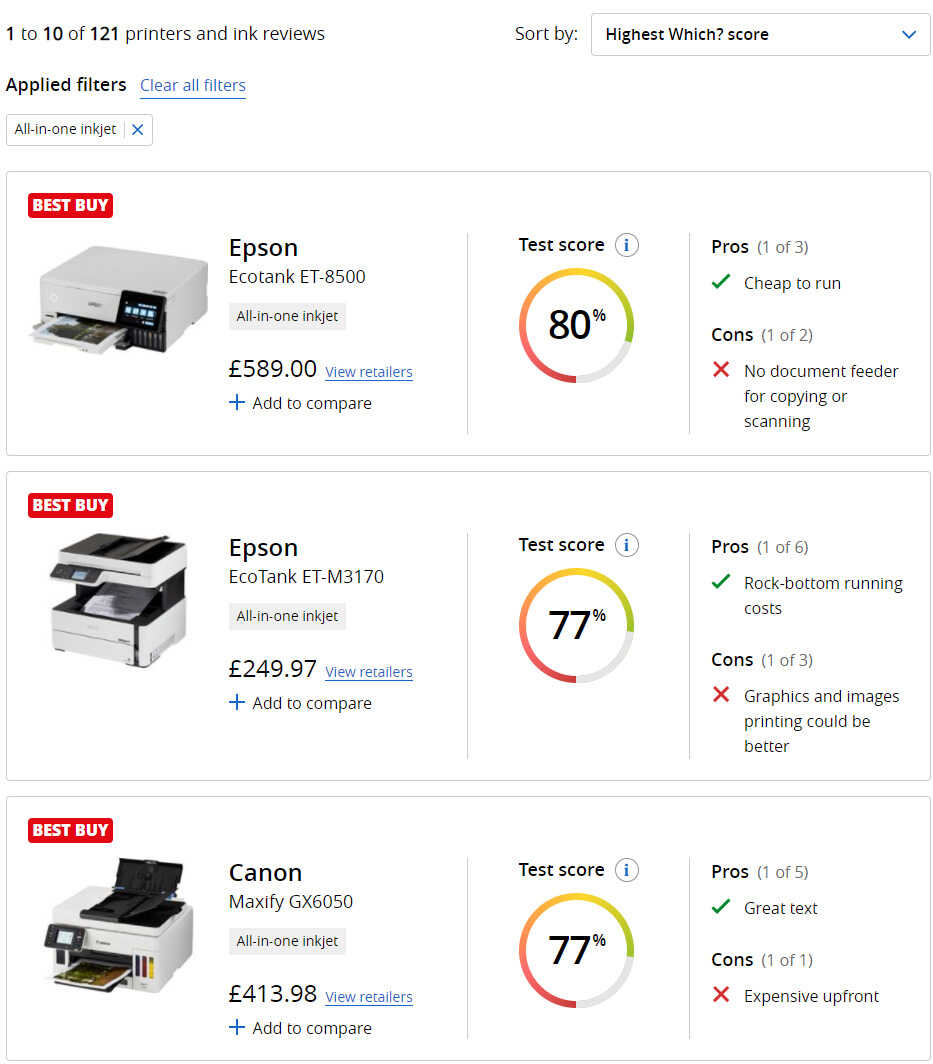The height and width of the screenshot is (1064, 933).
Task: Add Epson EcoTank ET-M3170 to compare
Action: (300, 703)
